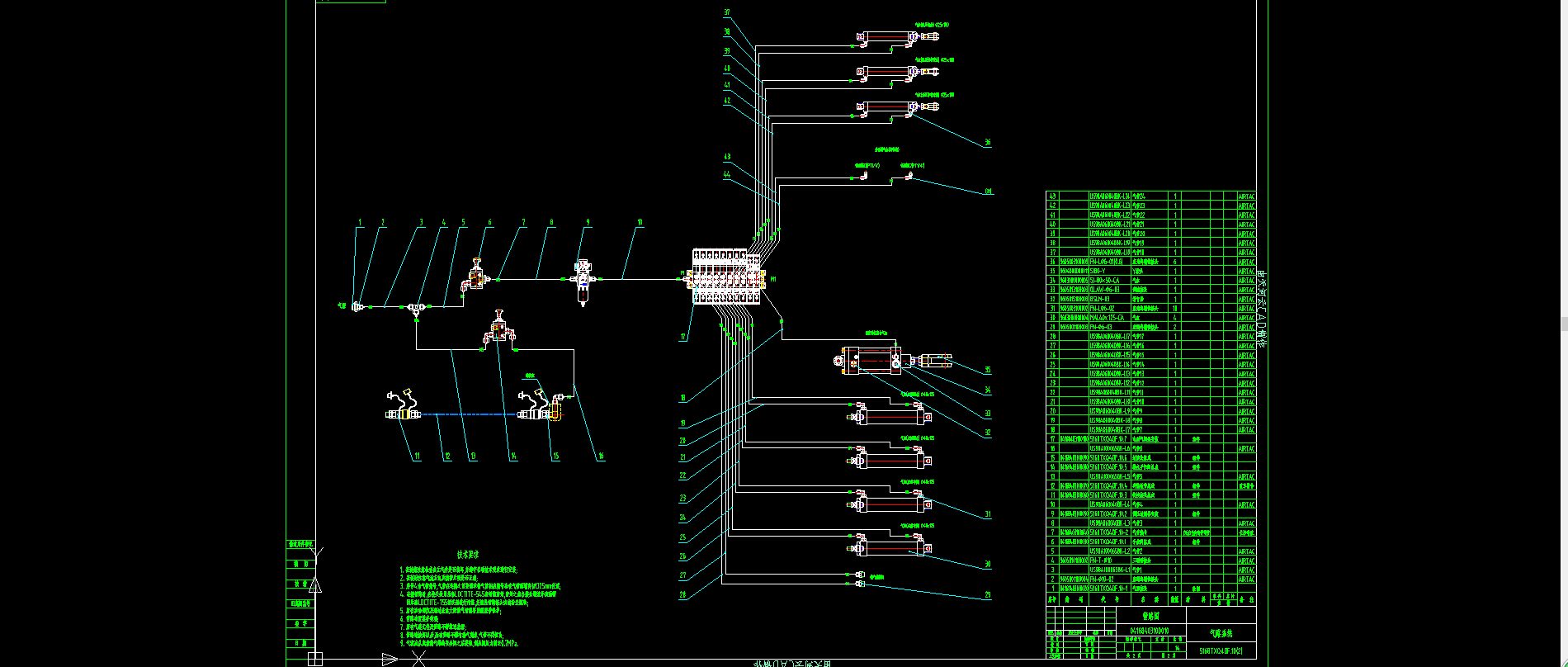Select callout number 17 near the manifold
1568x667 pixels.
682,337
